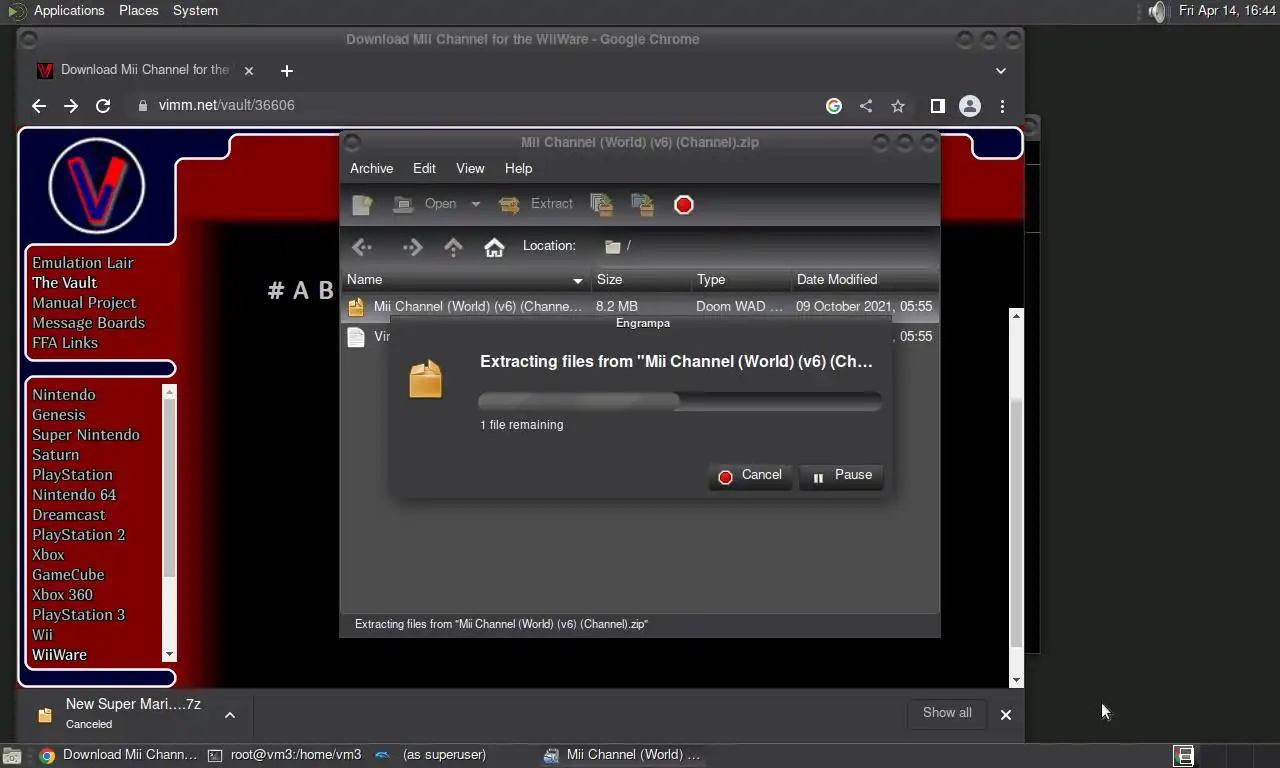1280x768 pixels.
Task: Select WiiWare in systems list
Action: 59,655
